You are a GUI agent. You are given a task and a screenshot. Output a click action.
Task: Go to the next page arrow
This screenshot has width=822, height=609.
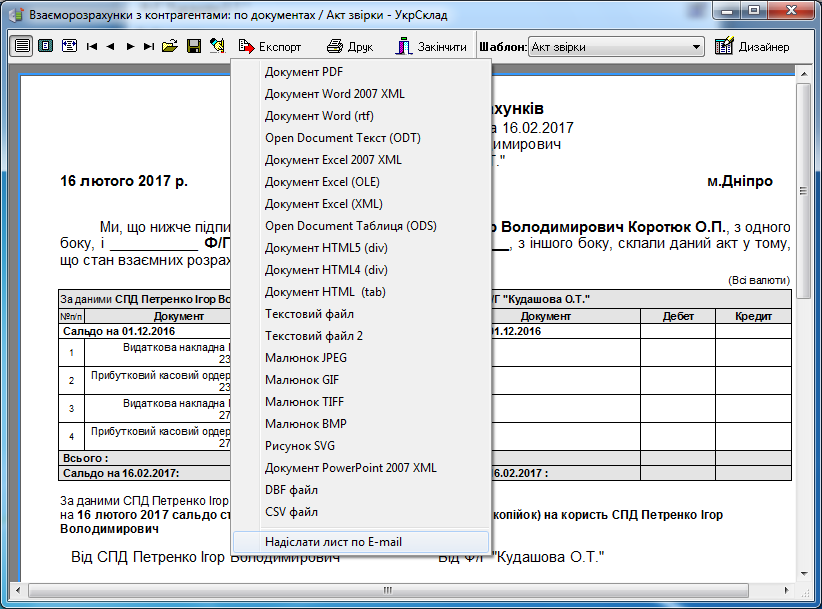[130, 47]
